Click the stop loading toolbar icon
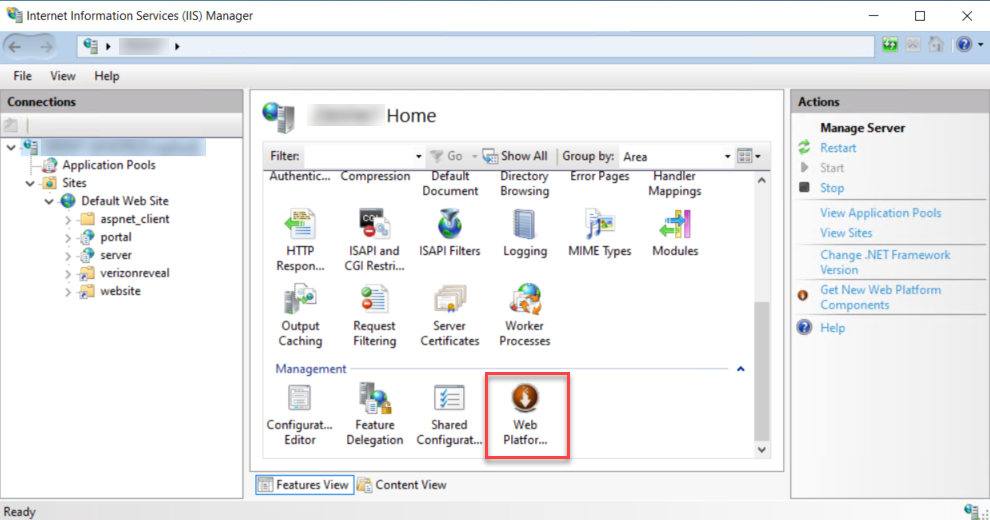Viewport: 990px width, 520px height. pyautogui.click(x=913, y=45)
